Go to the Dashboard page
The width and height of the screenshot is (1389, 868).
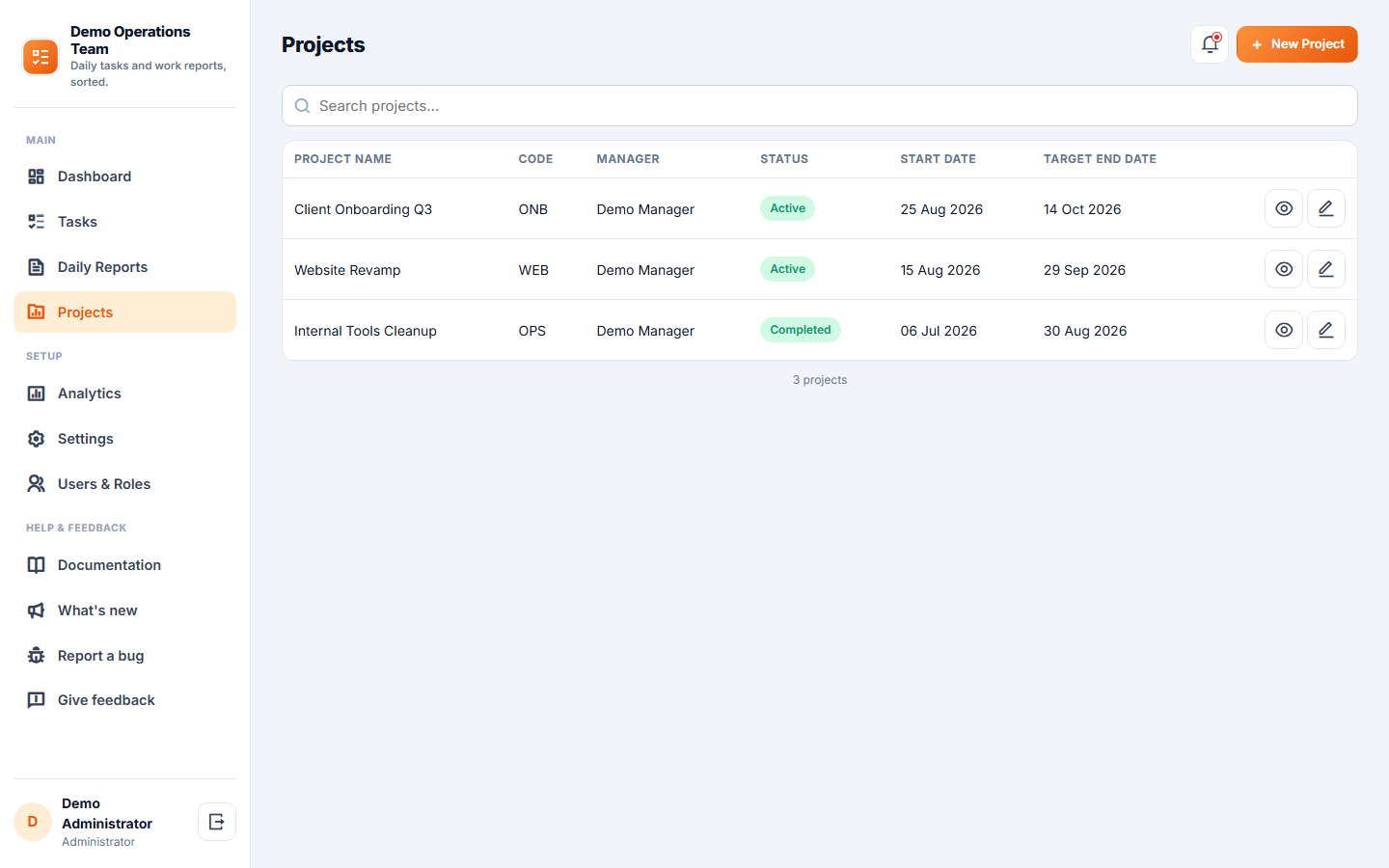click(124, 176)
